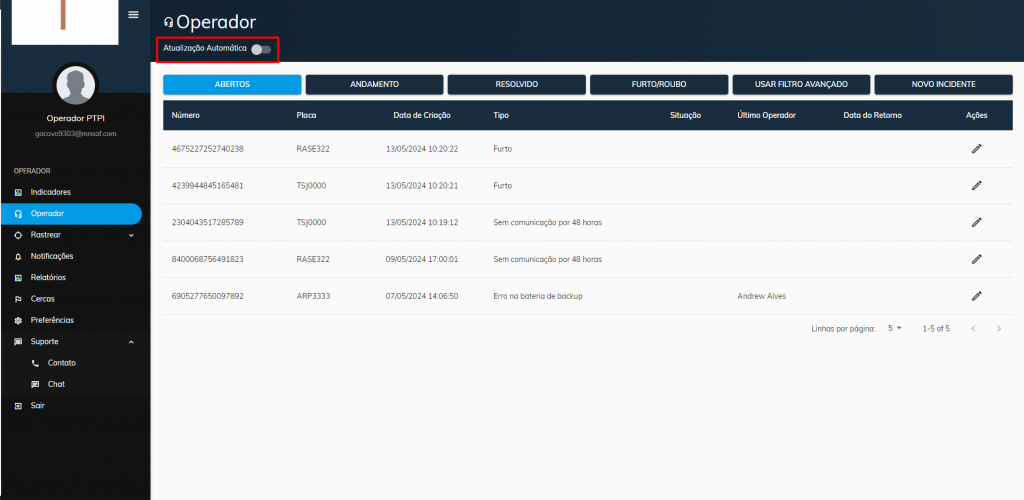Viewport: 1024px width, 500px height.
Task: Edit incident 4239944845165481 with pencil icon
Action: tap(976, 185)
